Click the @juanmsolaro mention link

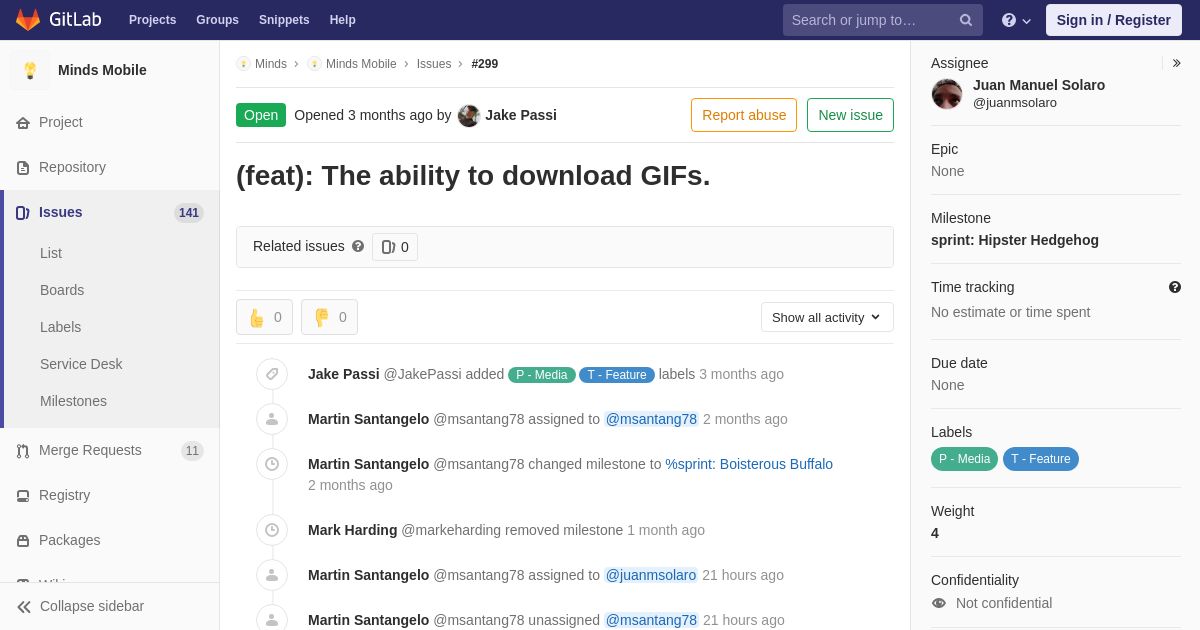651,575
